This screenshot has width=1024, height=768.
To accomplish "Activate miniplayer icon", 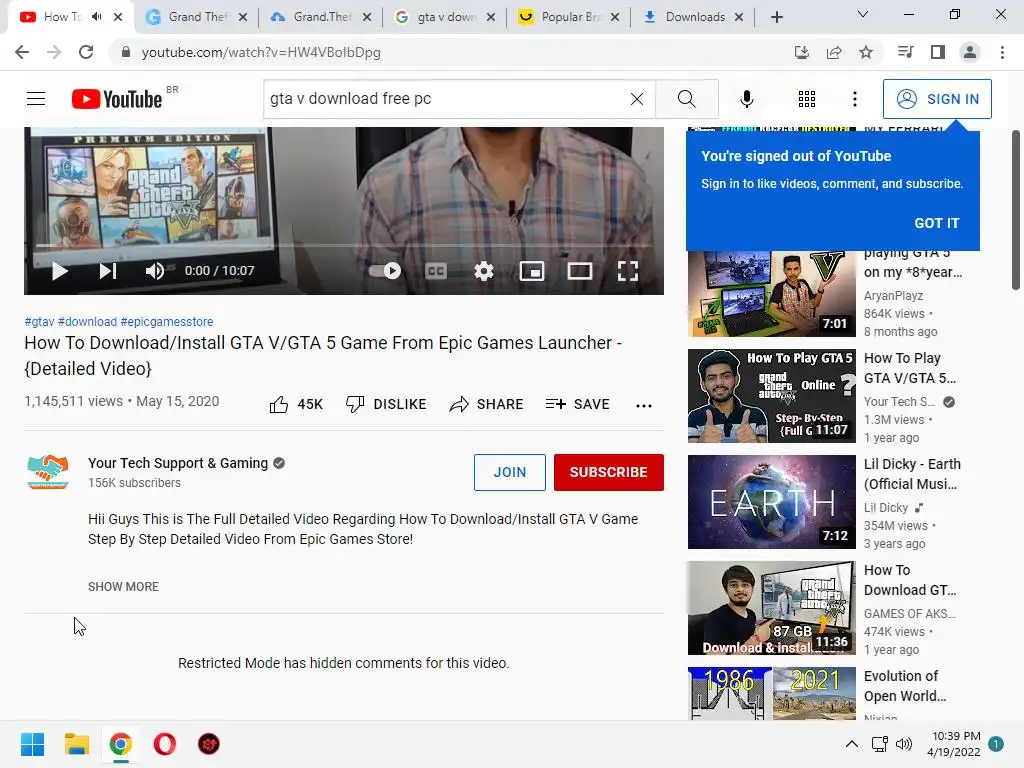I will point(532,270).
